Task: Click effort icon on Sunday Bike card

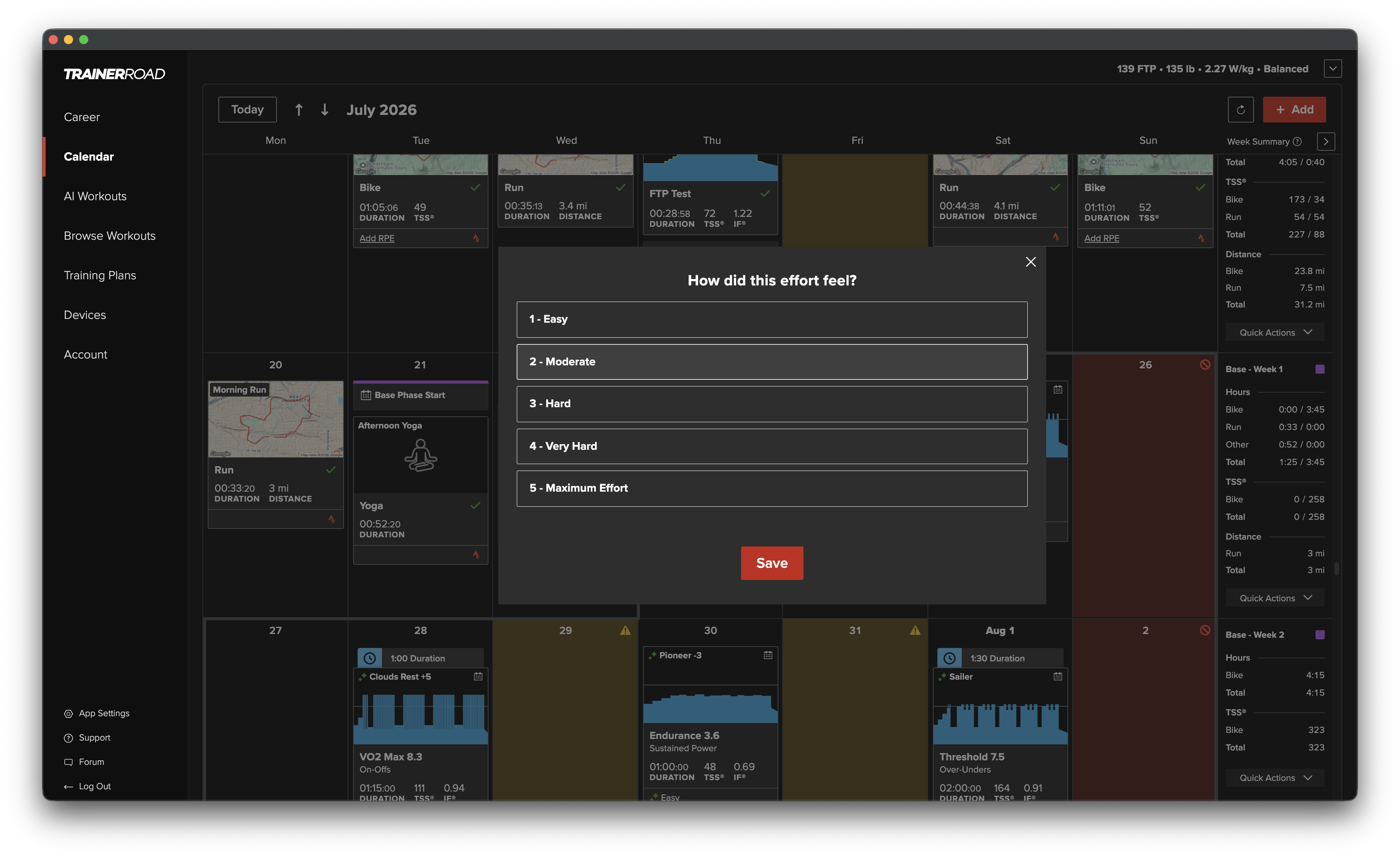Action: pos(1201,238)
